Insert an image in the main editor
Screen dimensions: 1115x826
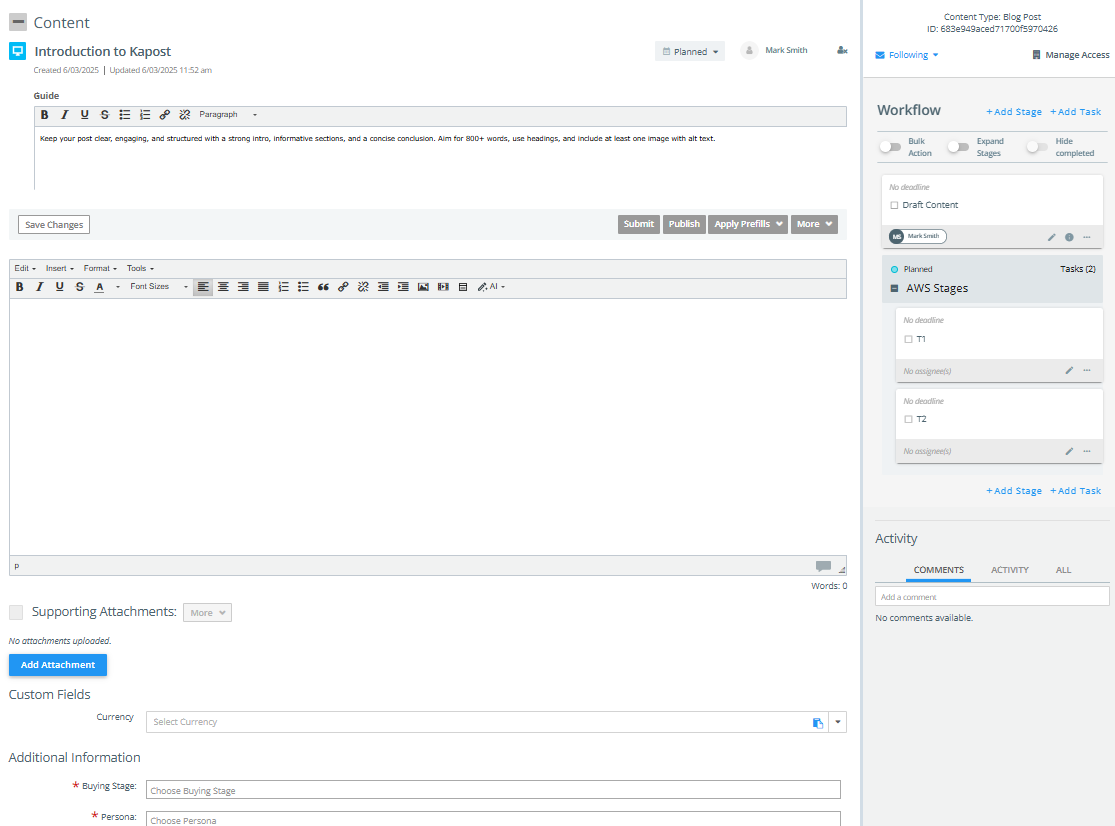click(x=423, y=286)
